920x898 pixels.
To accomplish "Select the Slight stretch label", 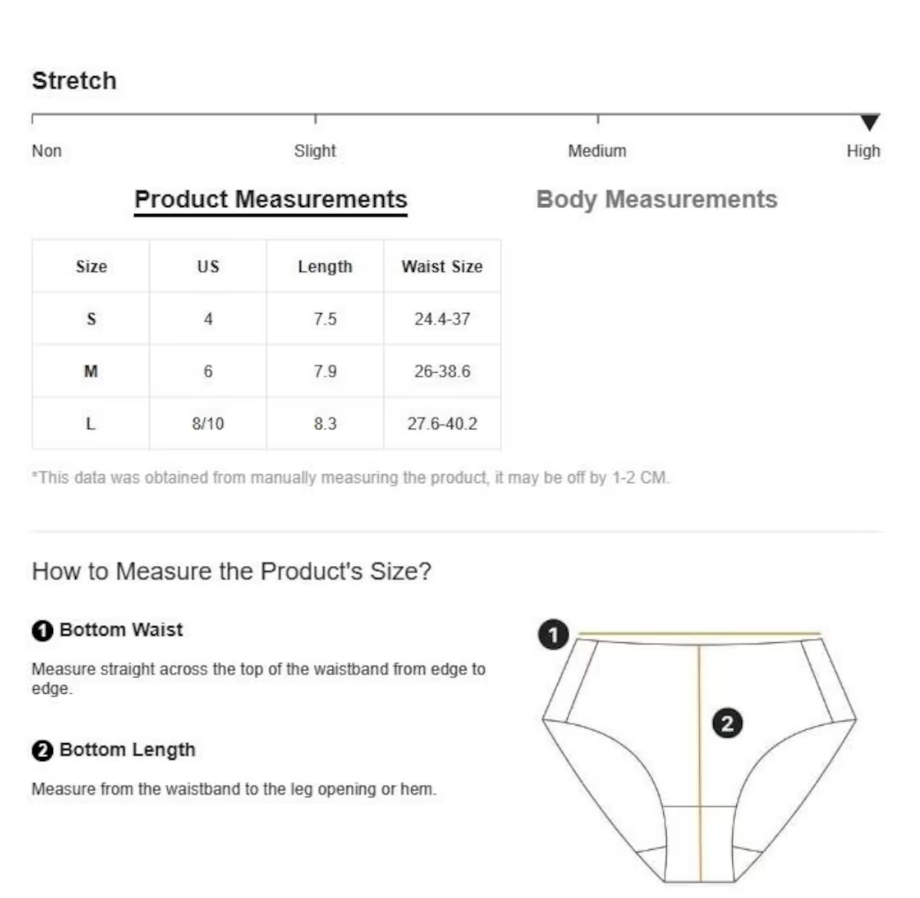I will 315,151.
